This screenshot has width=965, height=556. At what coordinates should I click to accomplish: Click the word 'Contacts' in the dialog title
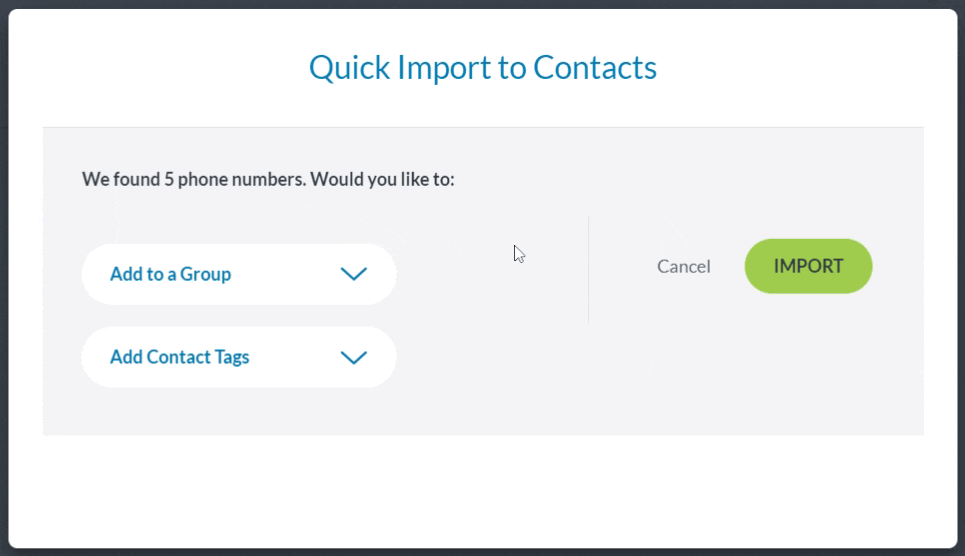[594, 68]
